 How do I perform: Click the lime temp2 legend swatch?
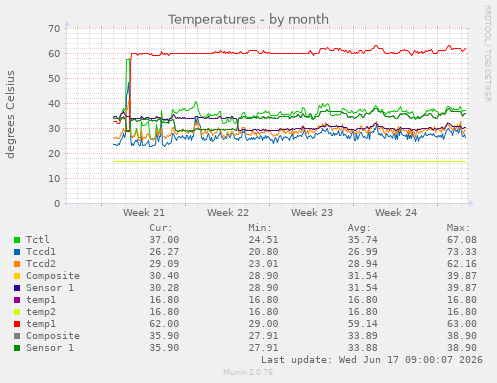[x=17, y=312]
